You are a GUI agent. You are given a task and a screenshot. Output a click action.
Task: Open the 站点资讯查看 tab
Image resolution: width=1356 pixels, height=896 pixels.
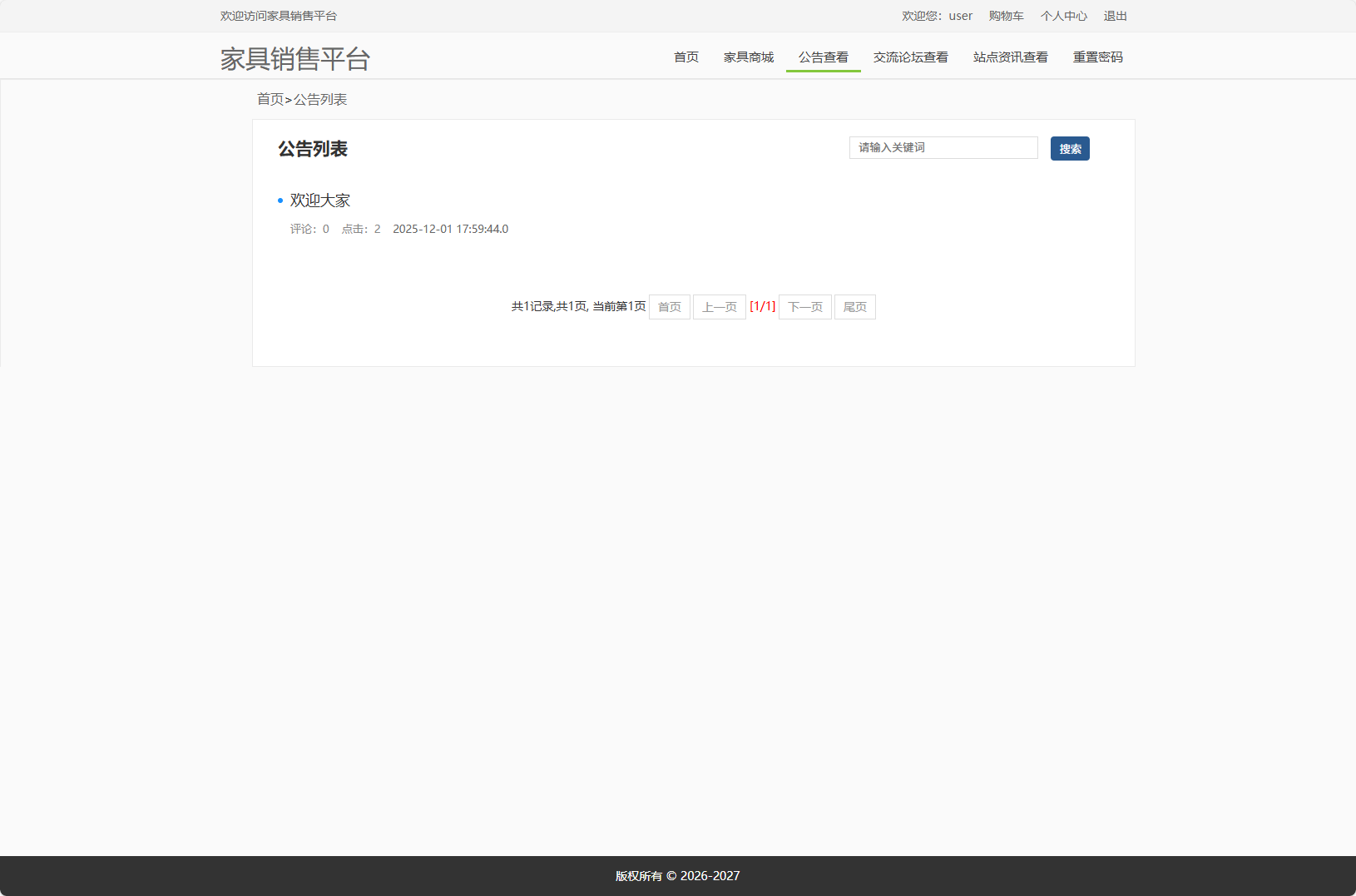(1010, 57)
